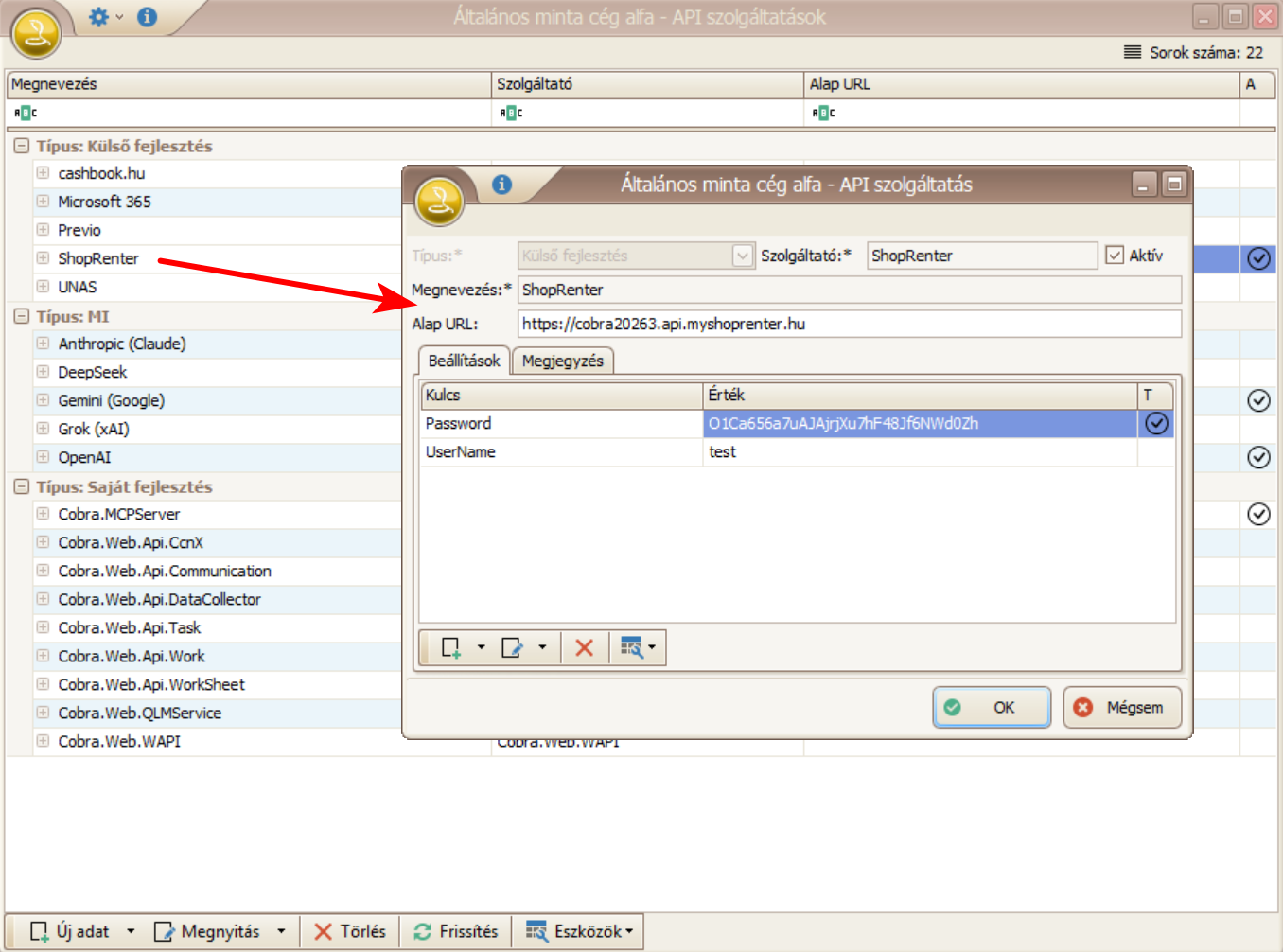1283x952 pixels.
Task: Sort by the Kulcs column header
Action: tap(562, 395)
